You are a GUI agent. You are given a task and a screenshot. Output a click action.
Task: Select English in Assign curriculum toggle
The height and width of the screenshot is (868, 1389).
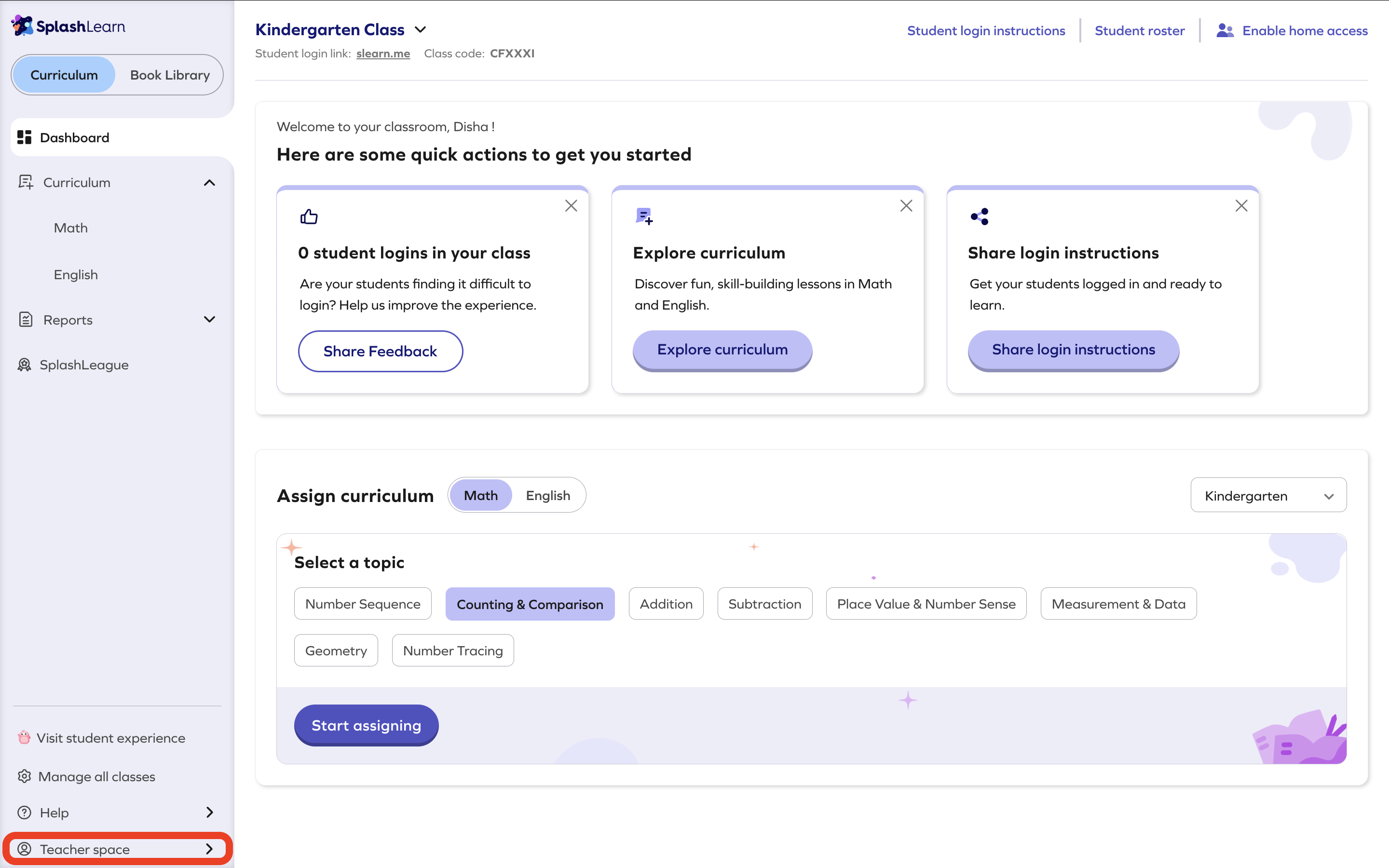click(548, 495)
